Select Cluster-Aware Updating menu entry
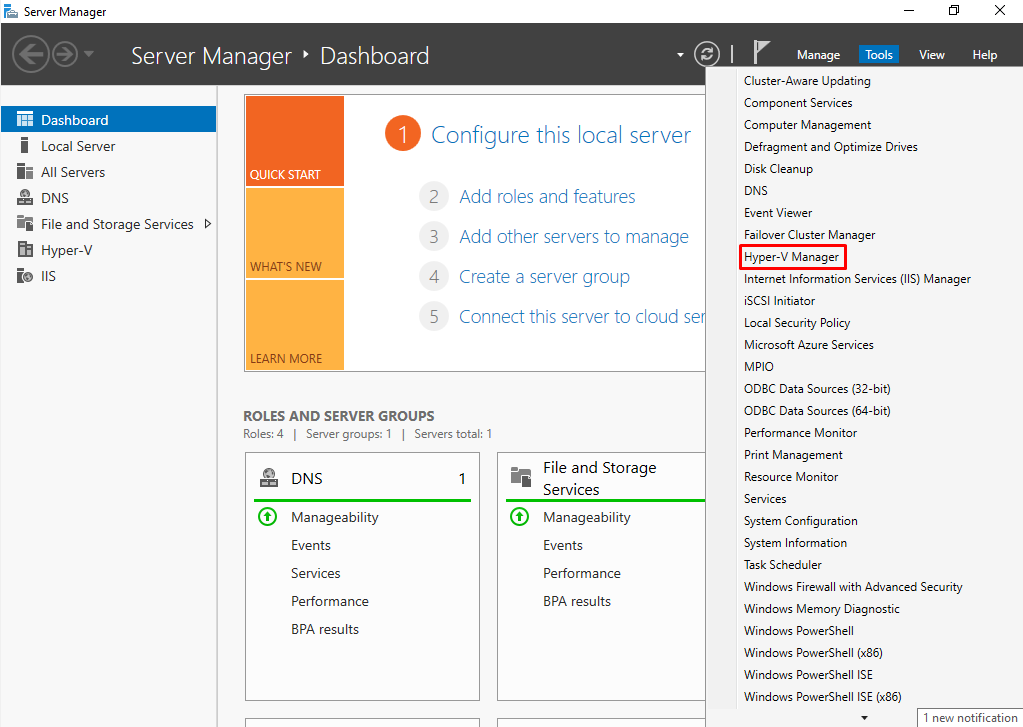This screenshot has width=1023, height=727. [807, 81]
